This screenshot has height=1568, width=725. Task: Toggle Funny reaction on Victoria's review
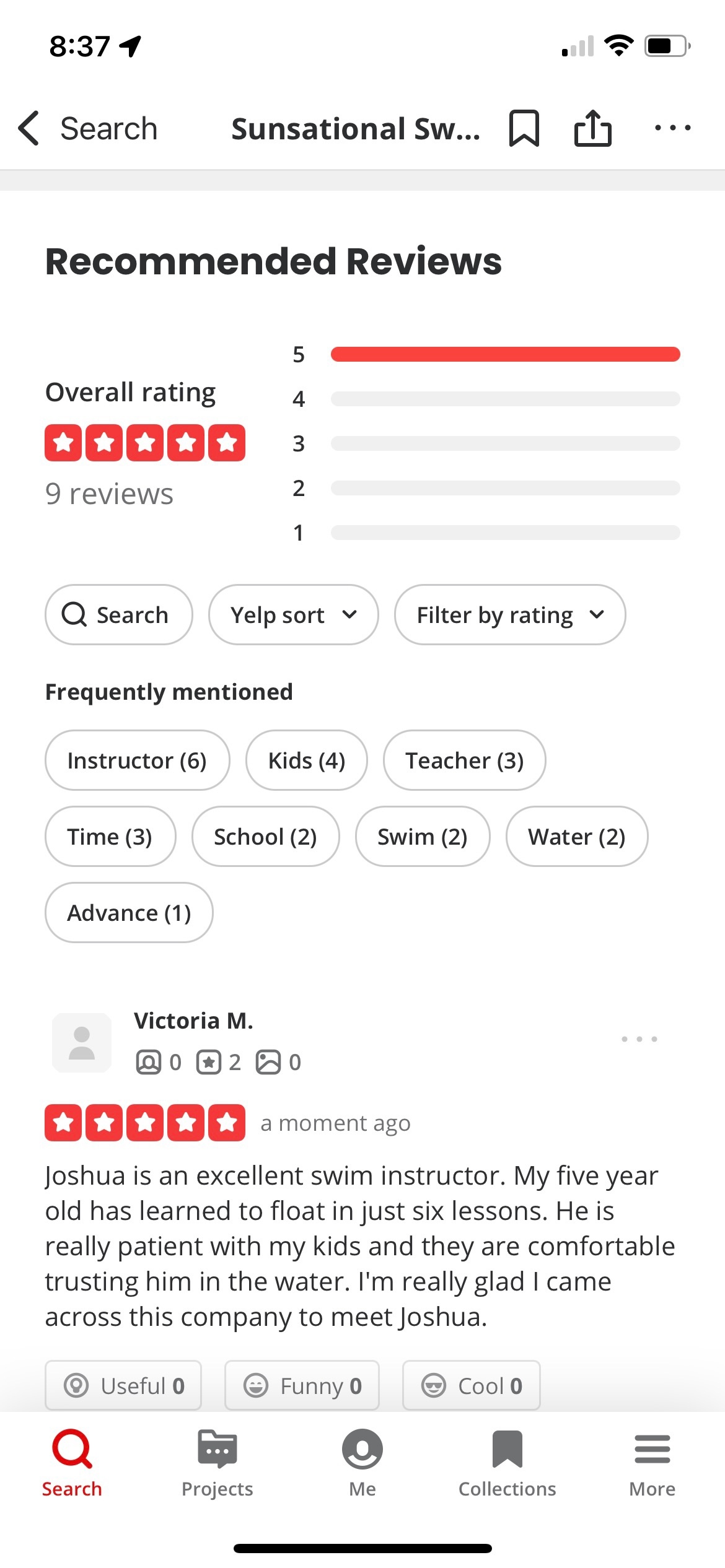pos(302,1385)
